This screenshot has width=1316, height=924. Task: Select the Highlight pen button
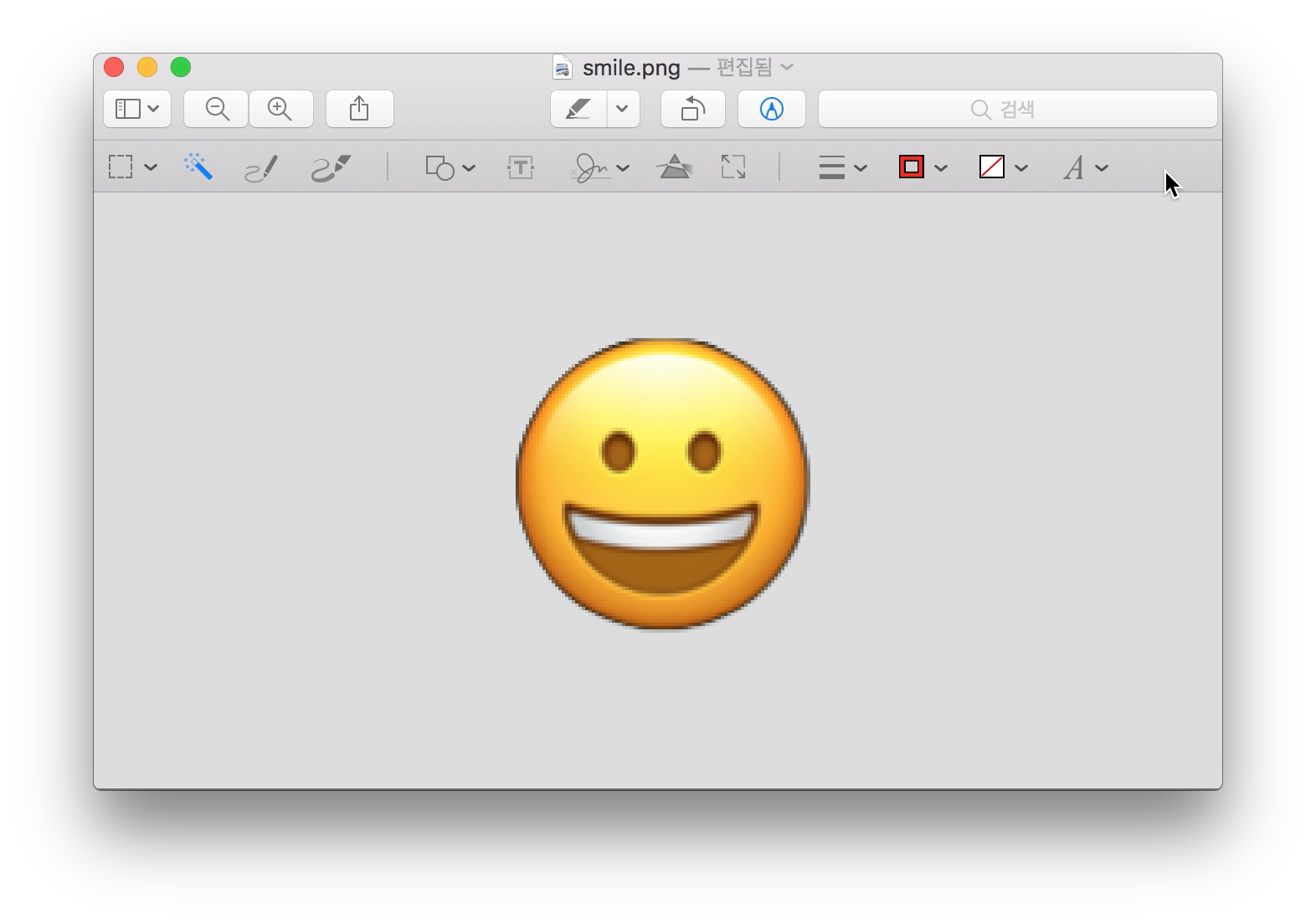578,109
